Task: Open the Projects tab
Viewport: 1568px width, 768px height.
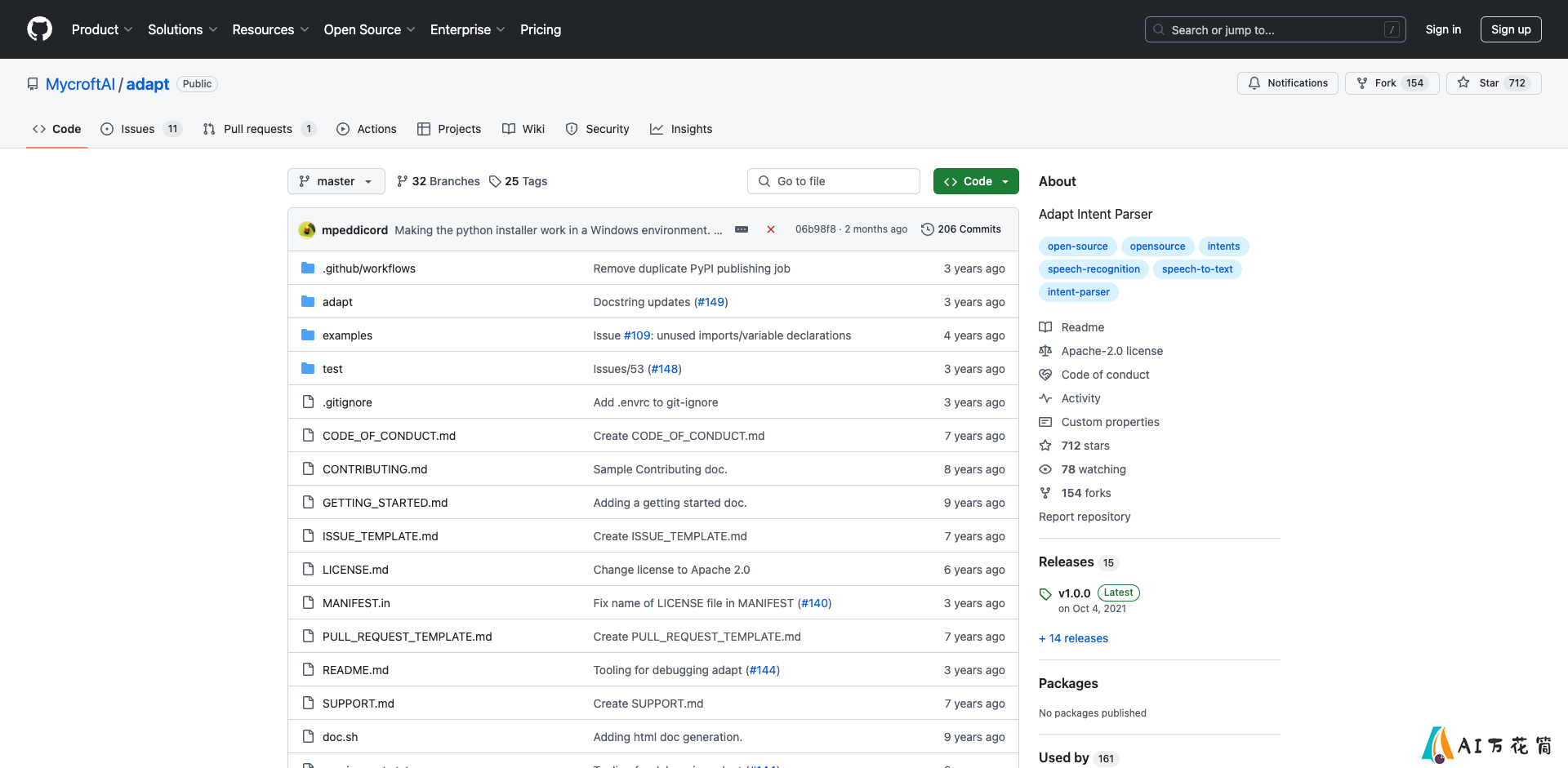Action: click(449, 129)
